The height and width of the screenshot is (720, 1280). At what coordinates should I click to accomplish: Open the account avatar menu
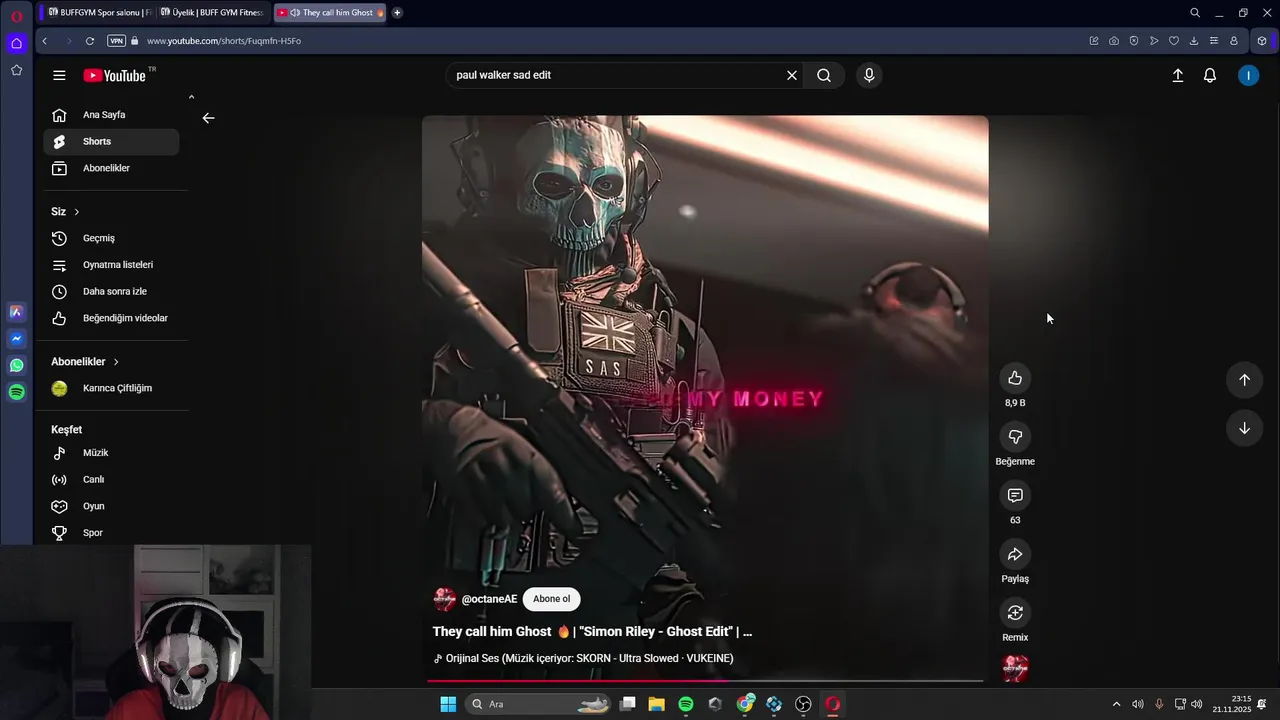coord(1249,75)
